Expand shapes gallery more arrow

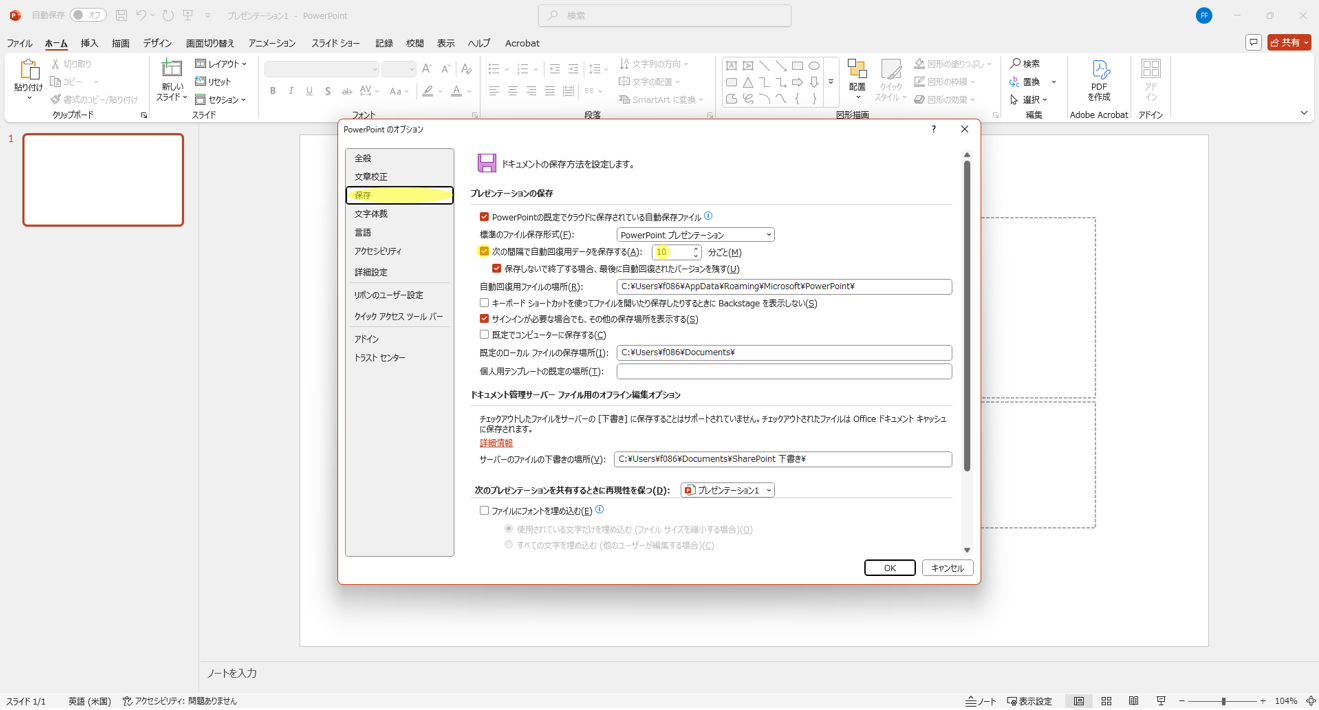[x=831, y=82]
